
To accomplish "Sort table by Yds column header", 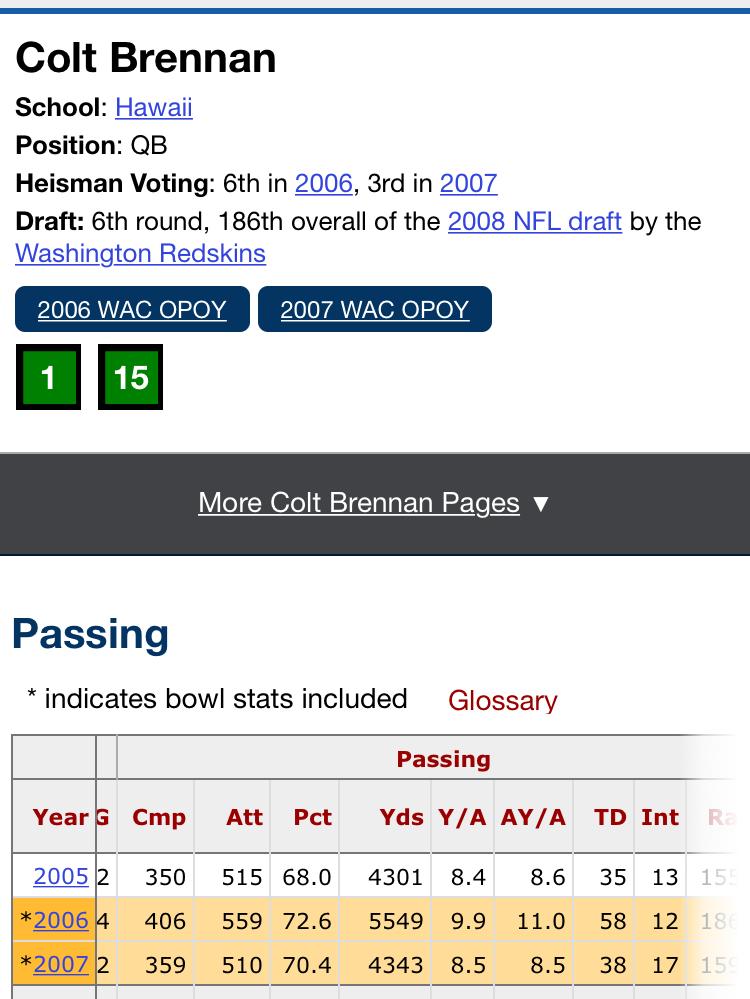I will (401, 817).
